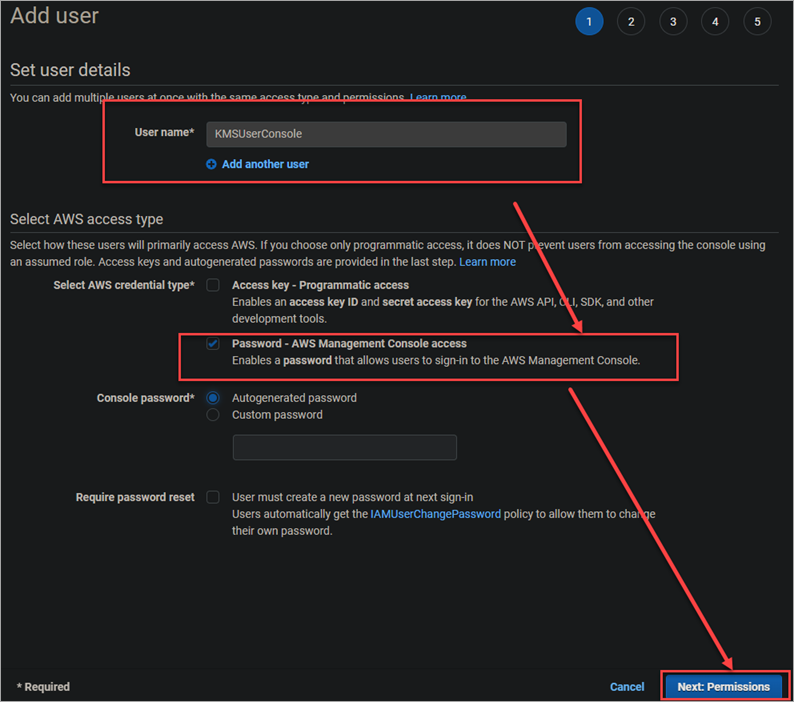Choose Custom password radio option

pos(213,415)
